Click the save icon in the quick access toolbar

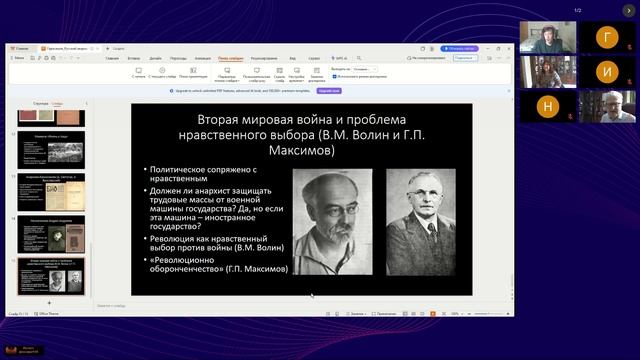coord(33,58)
